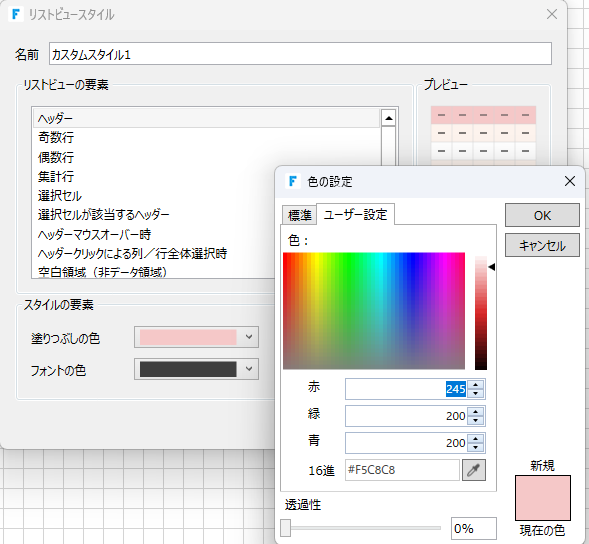
Task: Click the 名前 text field
Action: 300,54
